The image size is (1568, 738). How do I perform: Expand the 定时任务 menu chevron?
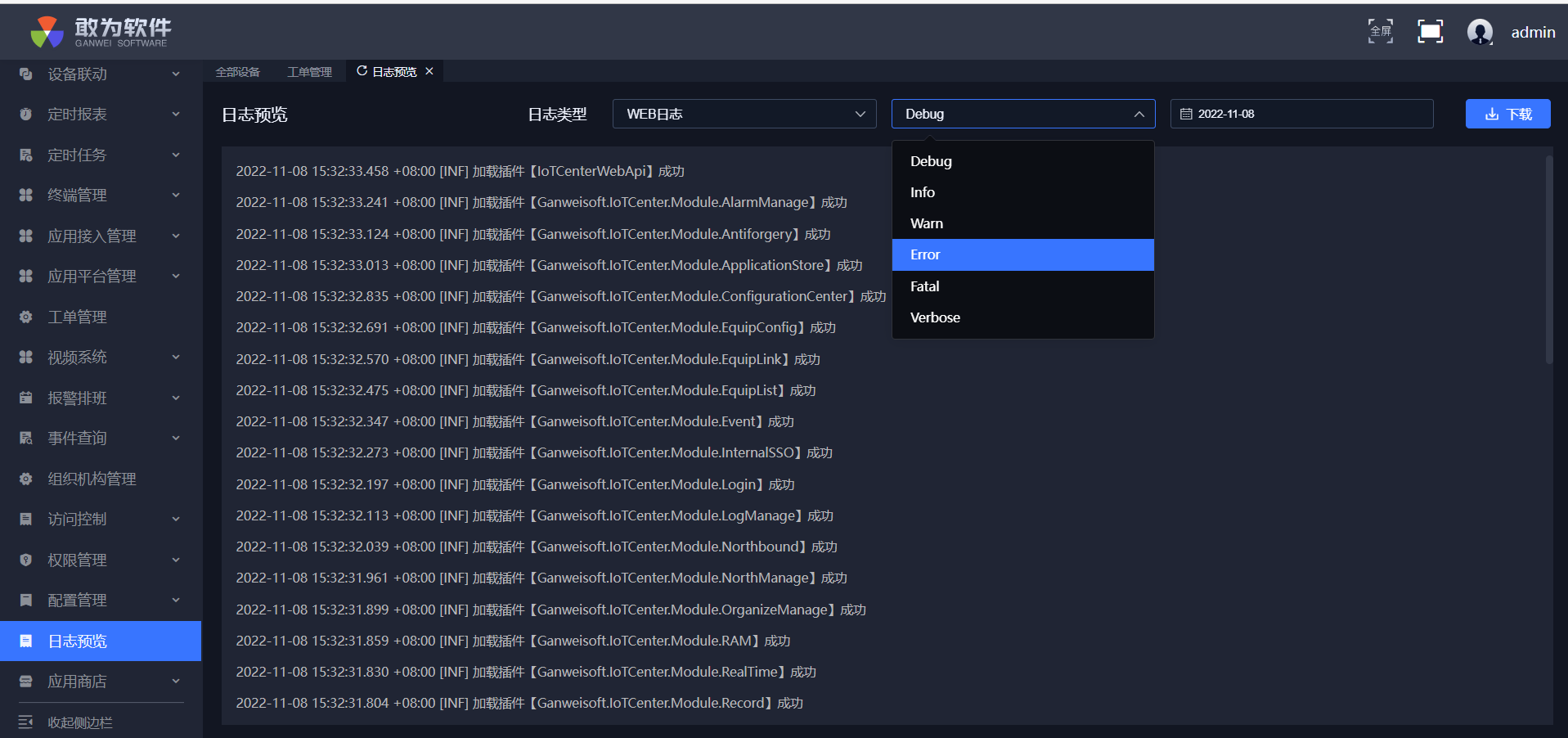pyautogui.click(x=176, y=155)
